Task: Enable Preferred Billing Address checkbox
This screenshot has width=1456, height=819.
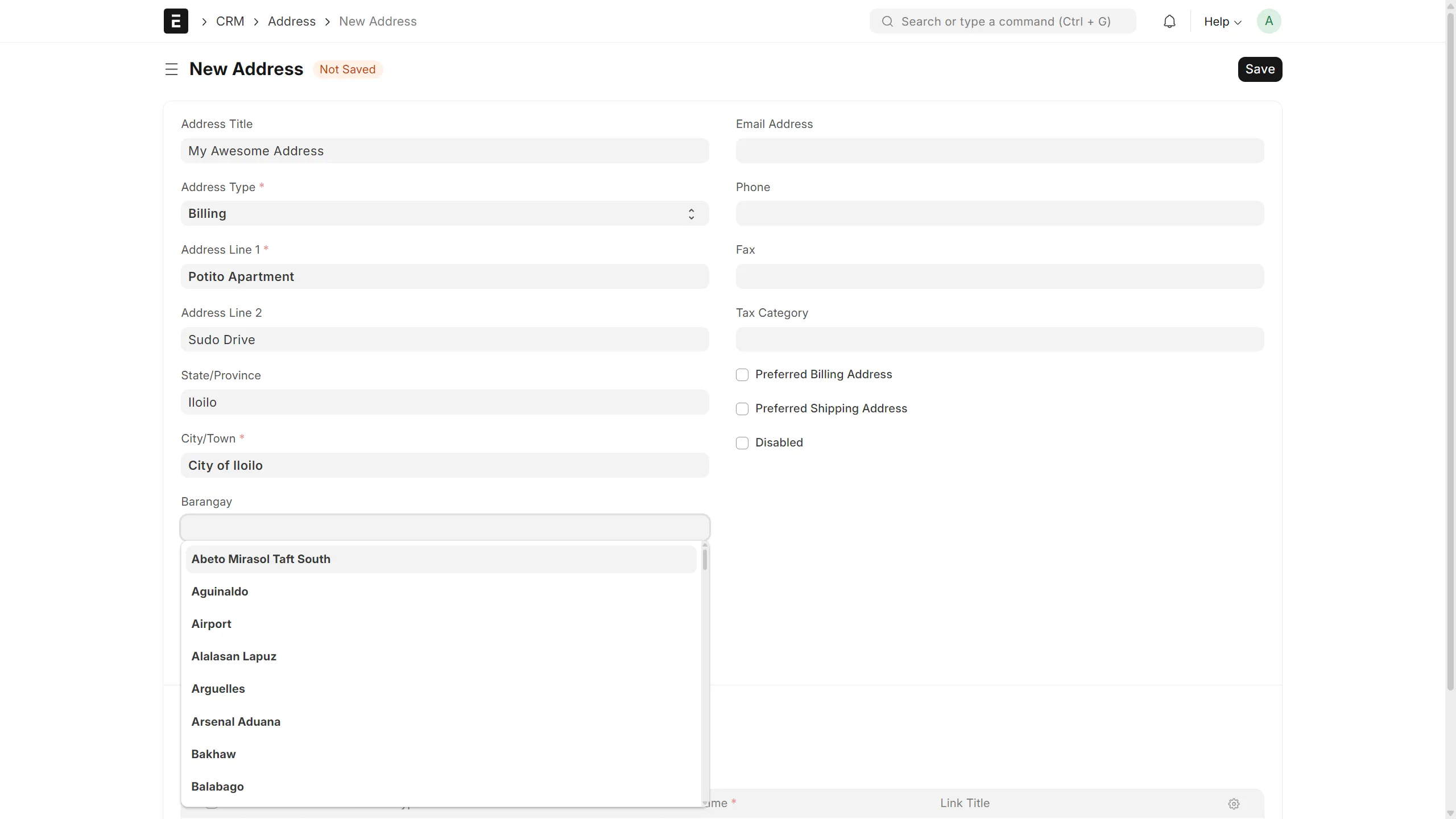Action: 742,375
